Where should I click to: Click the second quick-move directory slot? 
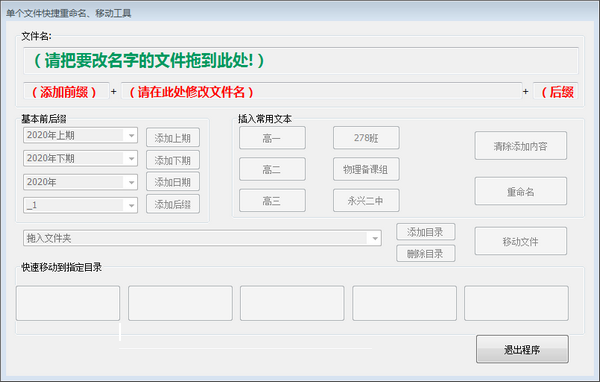click(180, 303)
